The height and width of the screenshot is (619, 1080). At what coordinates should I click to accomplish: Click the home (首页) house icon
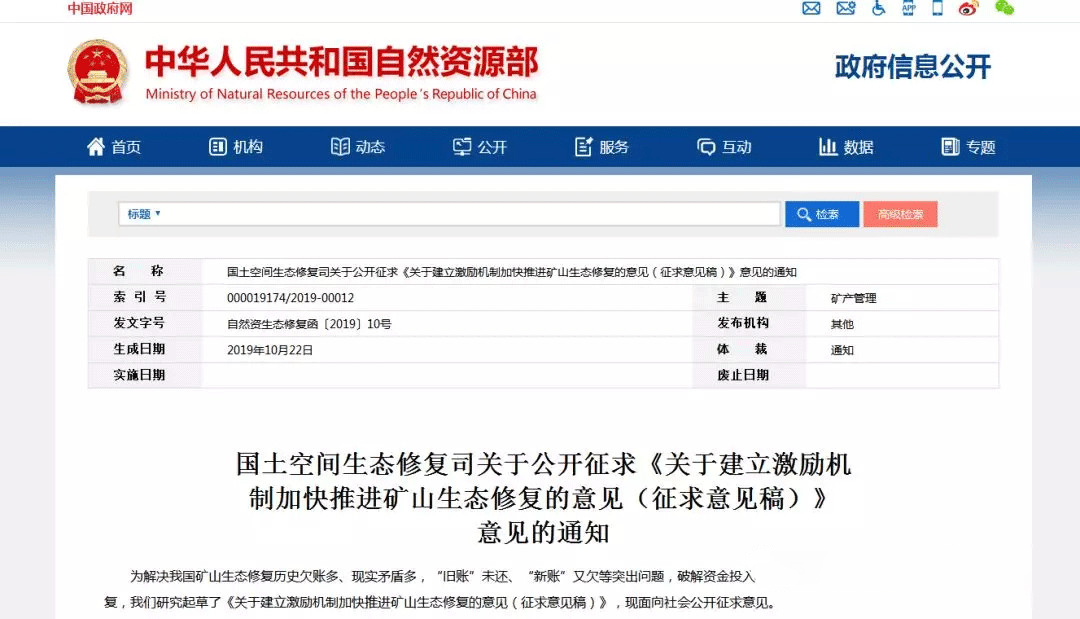tap(95, 146)
